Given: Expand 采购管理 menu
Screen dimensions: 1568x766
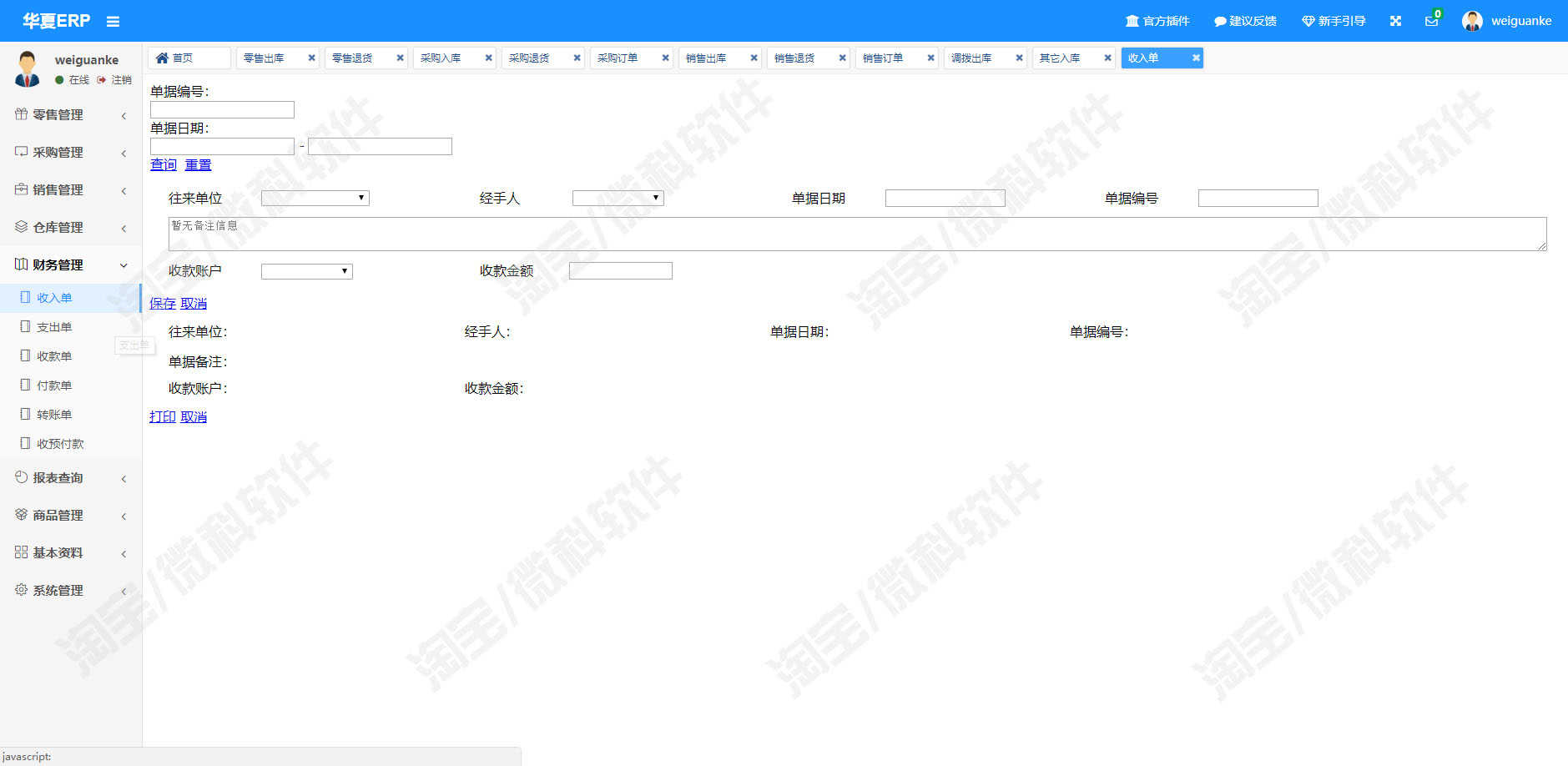Looking at the screenshot, I should (71, 153).
